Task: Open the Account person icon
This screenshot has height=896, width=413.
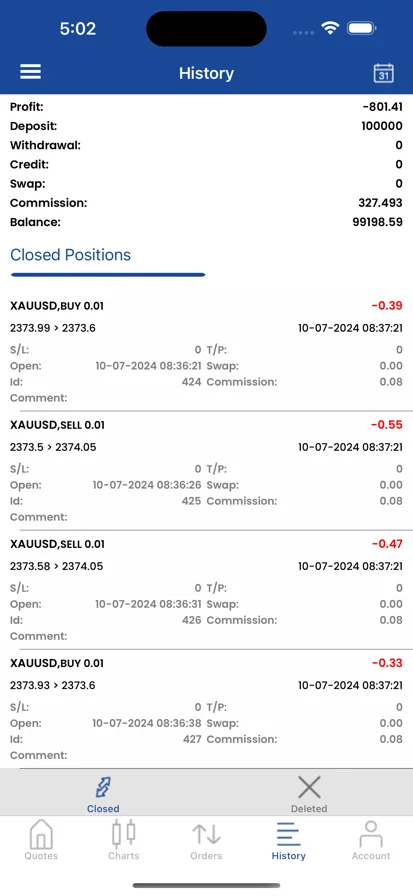Action: click(371, 834)
